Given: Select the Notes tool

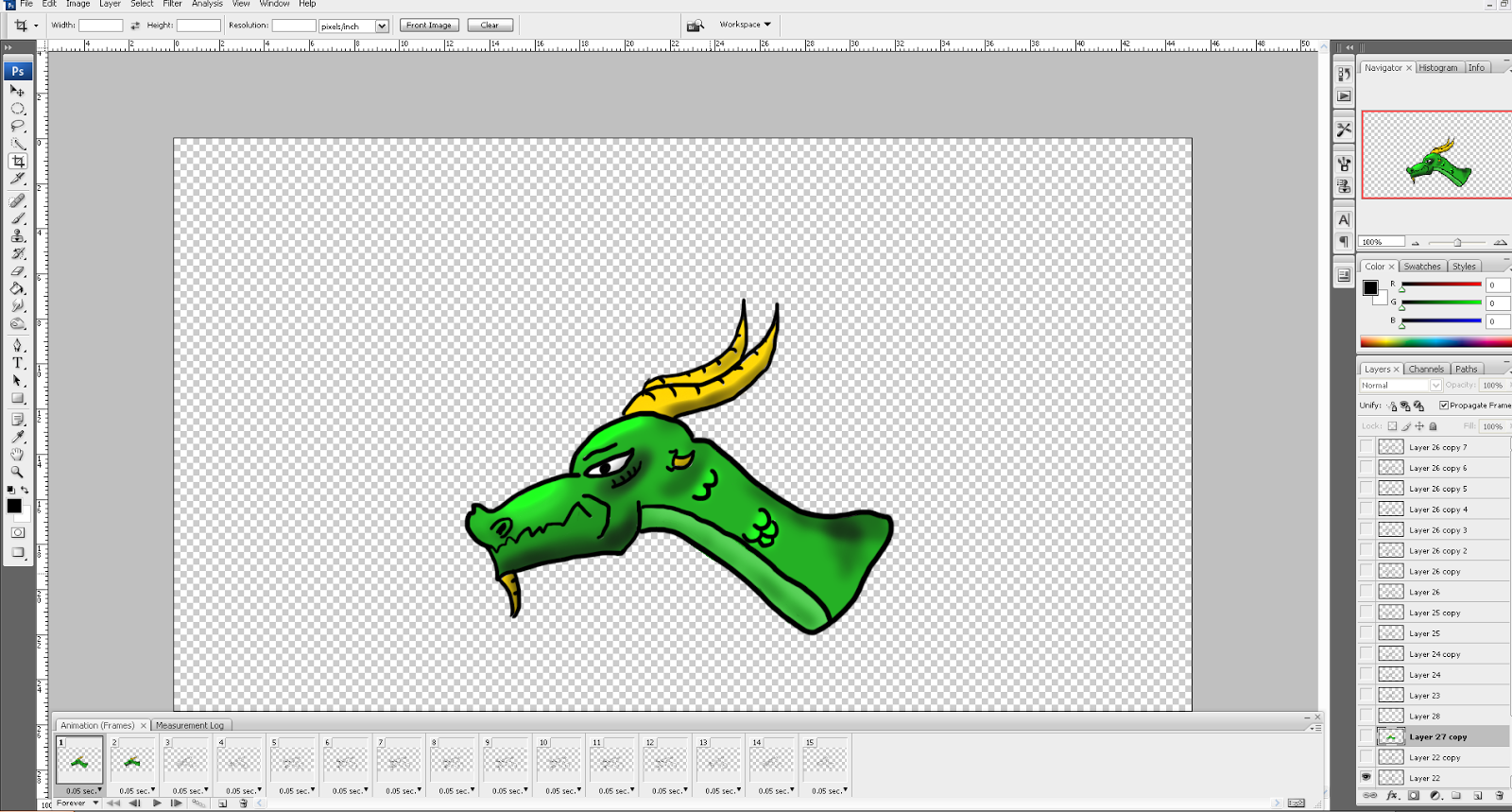Looking at the screenshot, I should click(17, 419).
